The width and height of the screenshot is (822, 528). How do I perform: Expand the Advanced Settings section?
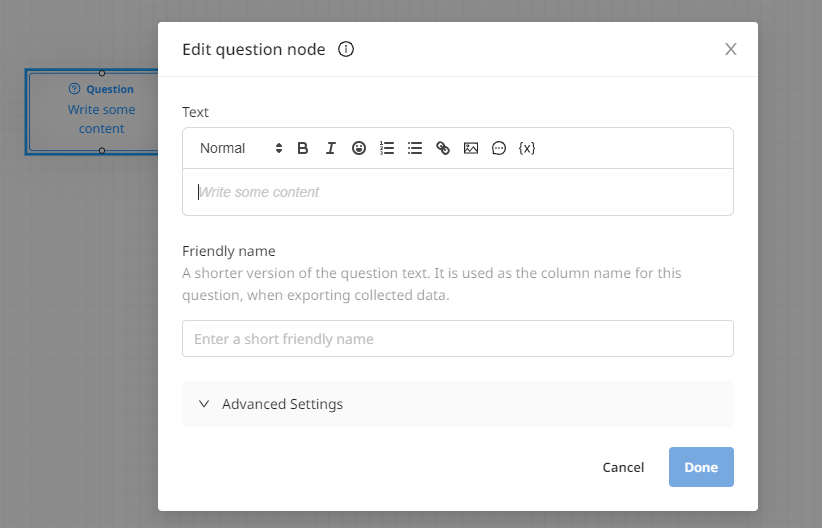[x=458, y=404]
